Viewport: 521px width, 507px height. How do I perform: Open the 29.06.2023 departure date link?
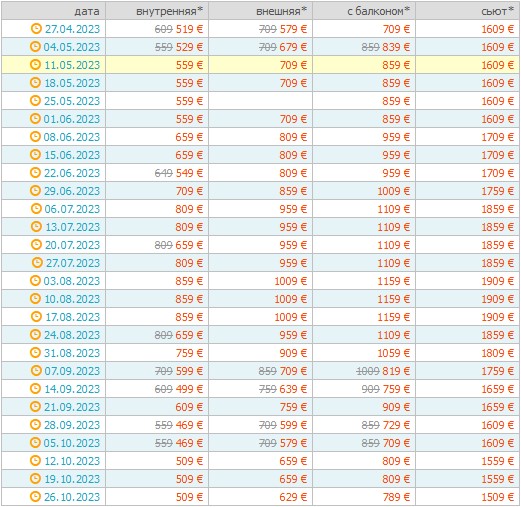[72, 191]
